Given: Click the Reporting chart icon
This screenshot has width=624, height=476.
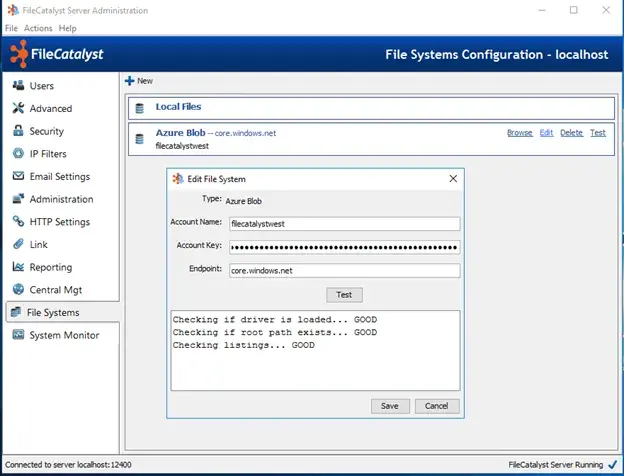Looking at the screenshot, I should pyautogui.click(x=18, y=267).
